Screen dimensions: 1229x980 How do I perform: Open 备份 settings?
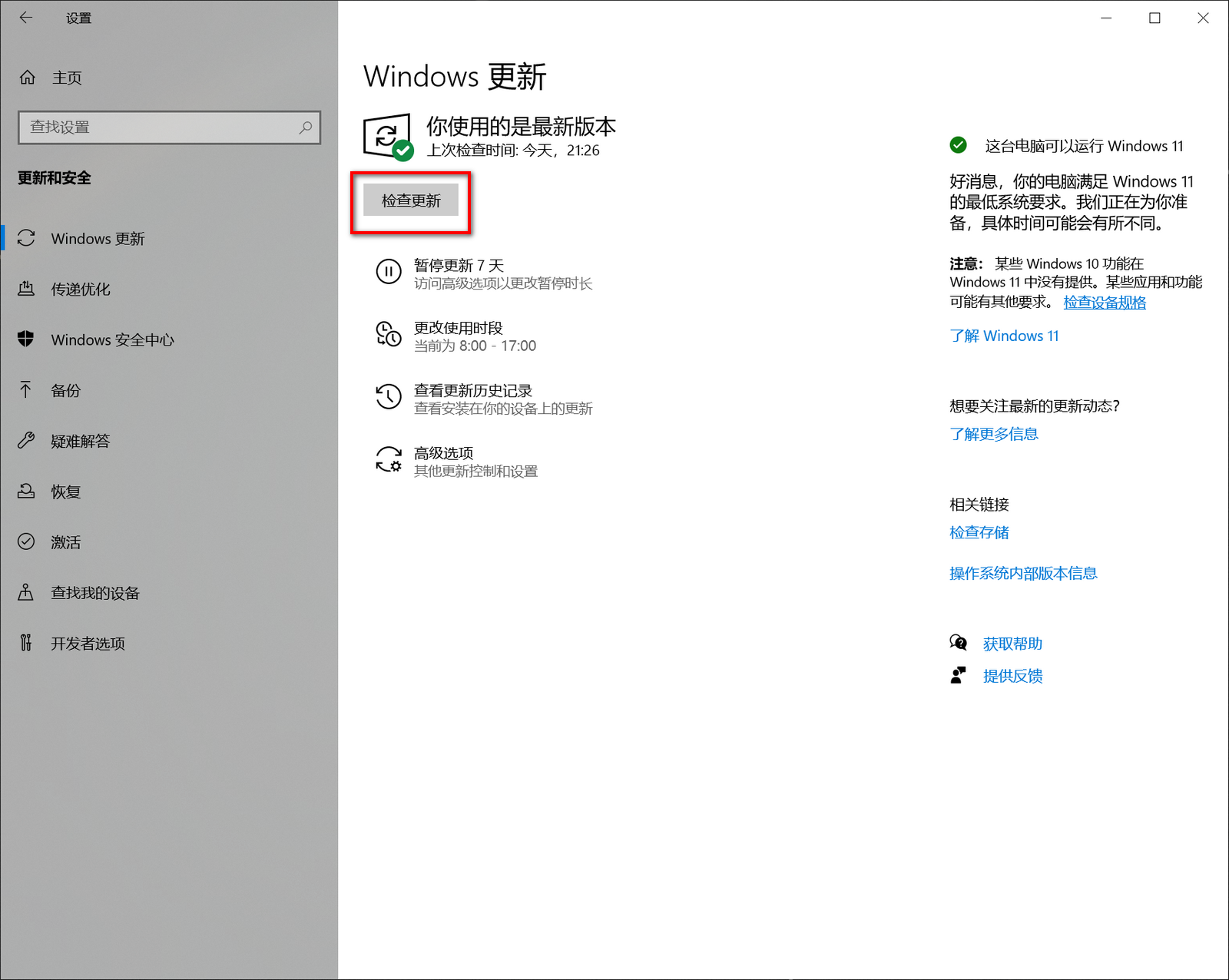pos(66,390)
